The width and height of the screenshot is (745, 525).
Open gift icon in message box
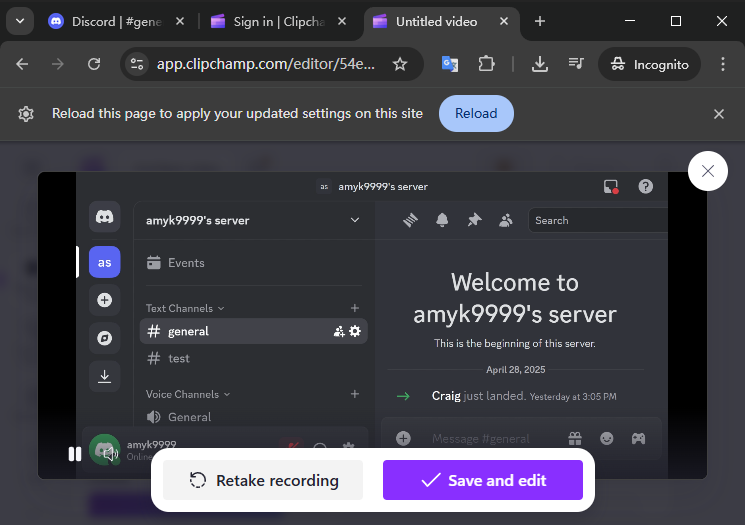click(x=575, y=439)
